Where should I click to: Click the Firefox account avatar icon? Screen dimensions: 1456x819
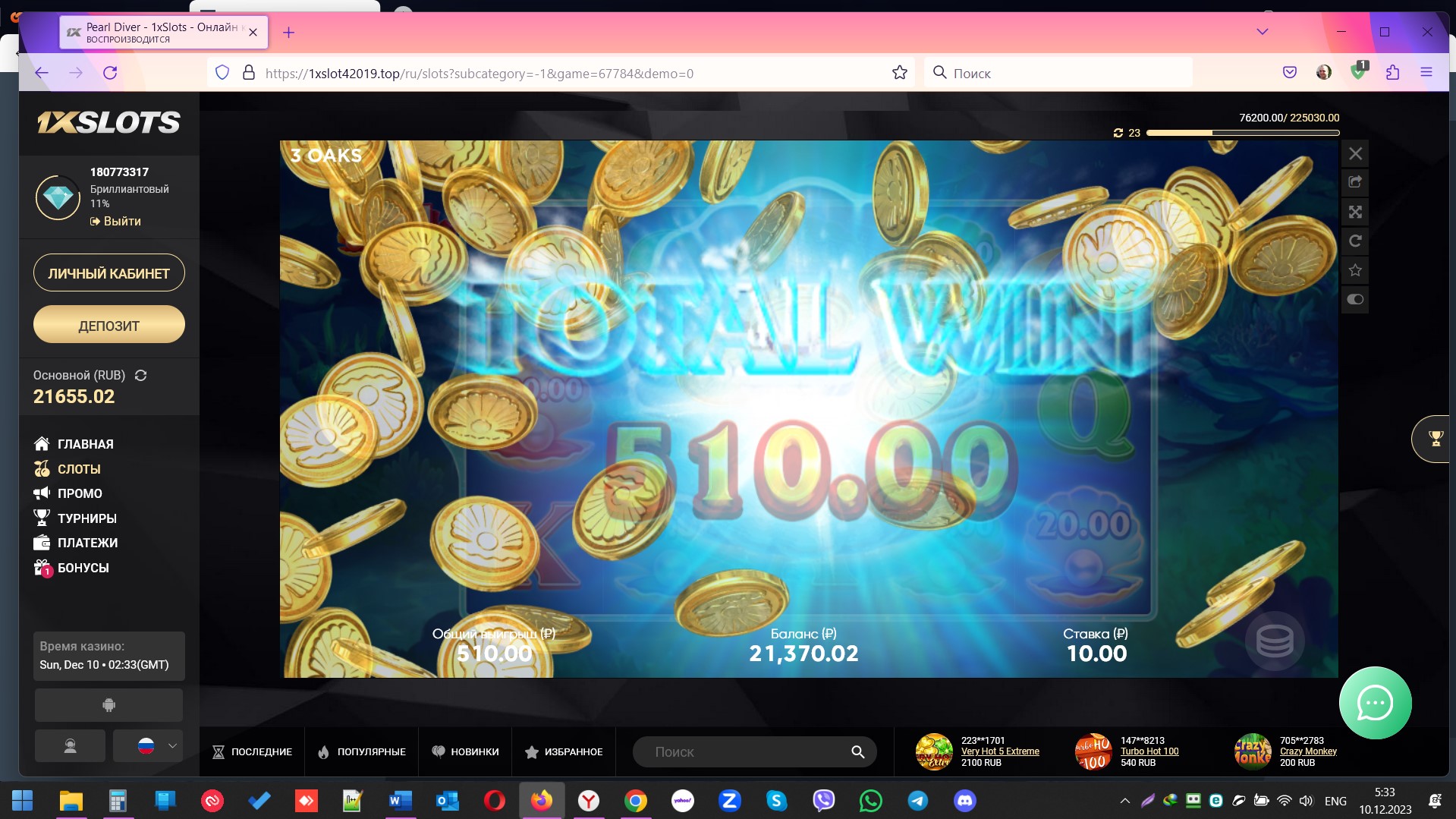pos(1324,73)
